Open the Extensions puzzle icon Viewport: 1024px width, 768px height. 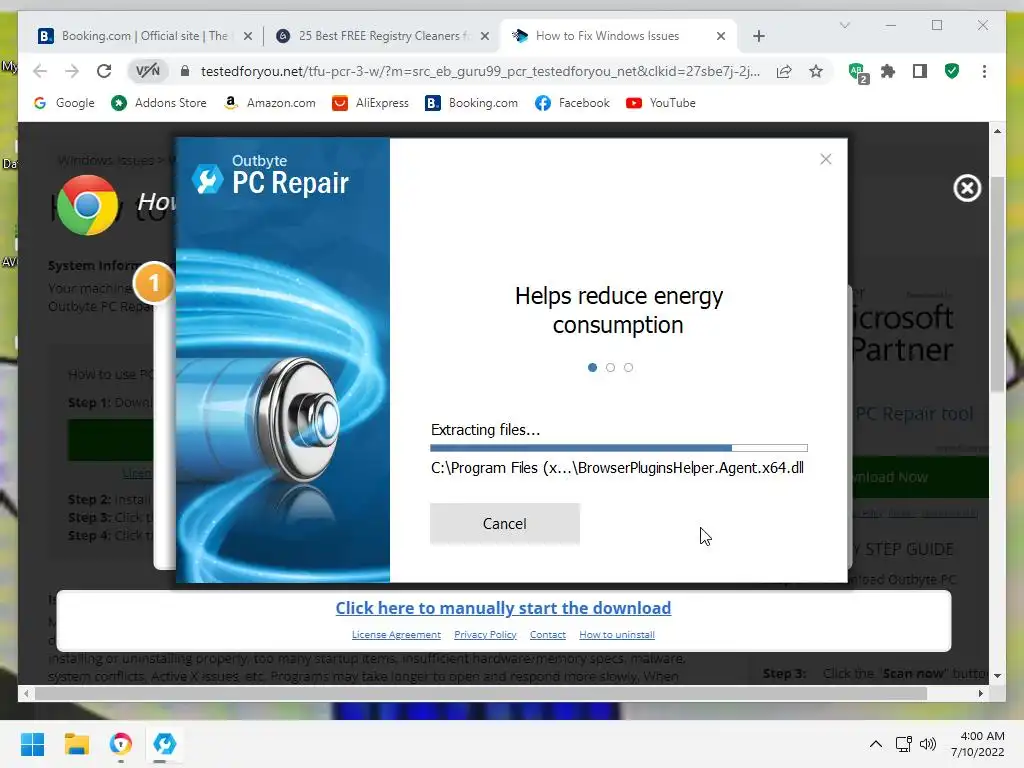tap(888, 71)
